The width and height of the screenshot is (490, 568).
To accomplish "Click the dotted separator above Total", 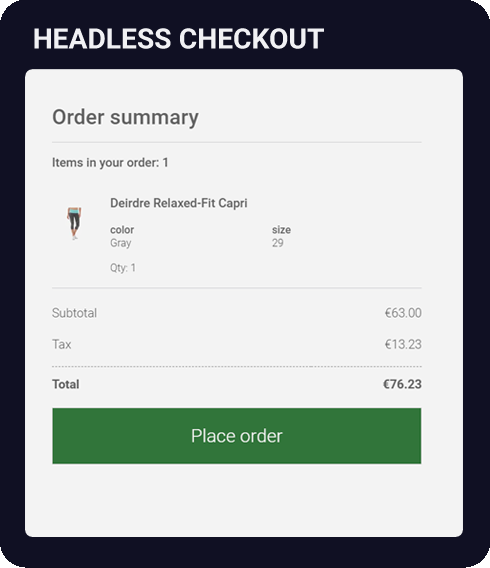I will [237, 367].
